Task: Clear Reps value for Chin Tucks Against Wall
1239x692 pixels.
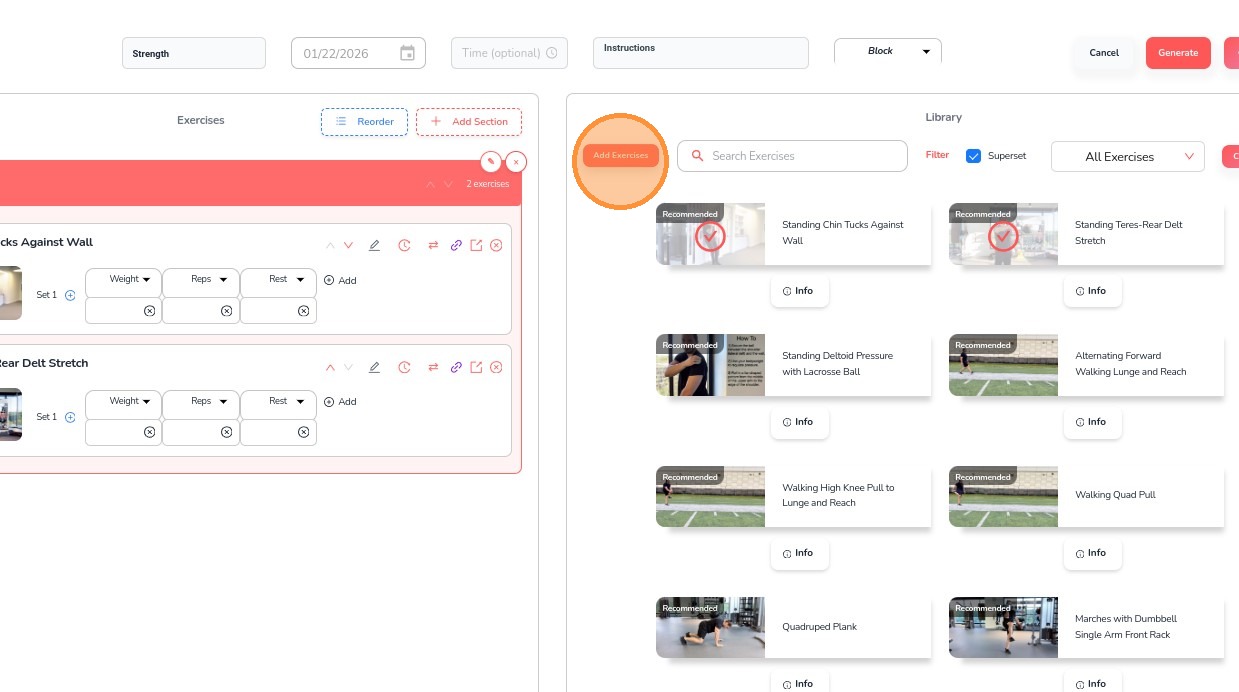Action: 226,311
